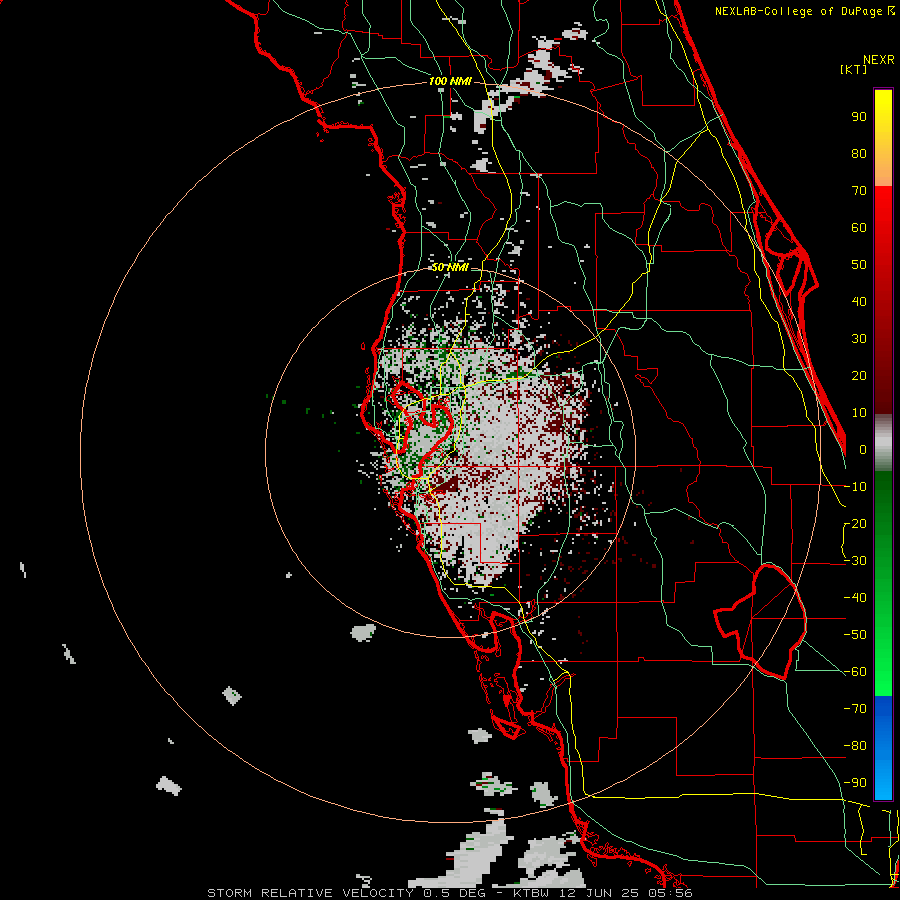Click the 10 knot scale label

(859, 413)
